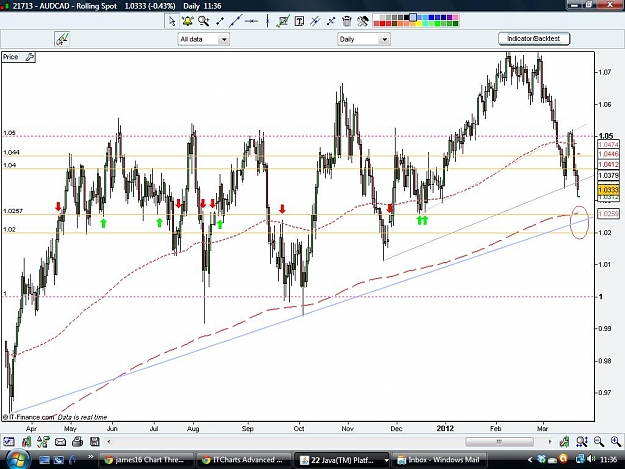
Task: Open Price panel wrench settings
Action: click(30, 57)
